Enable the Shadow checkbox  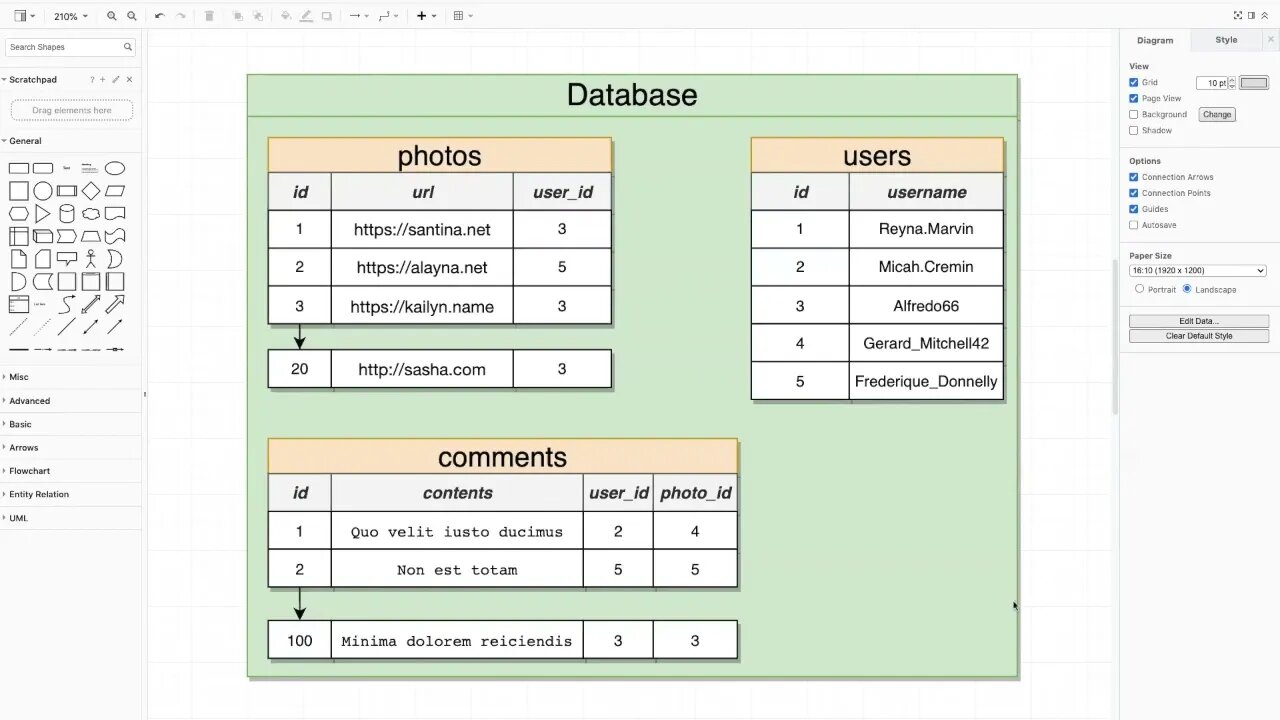[x=1134, y=131]
